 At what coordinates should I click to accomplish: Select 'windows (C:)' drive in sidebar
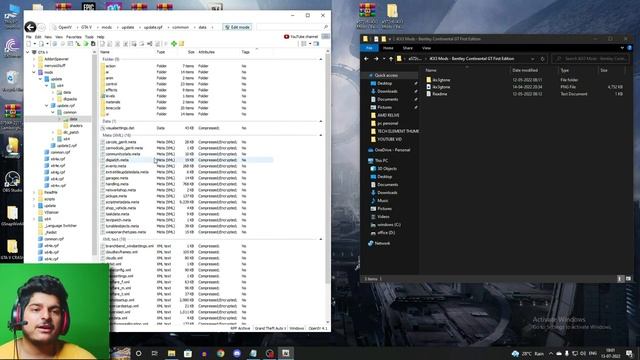[x=385, y=225]
